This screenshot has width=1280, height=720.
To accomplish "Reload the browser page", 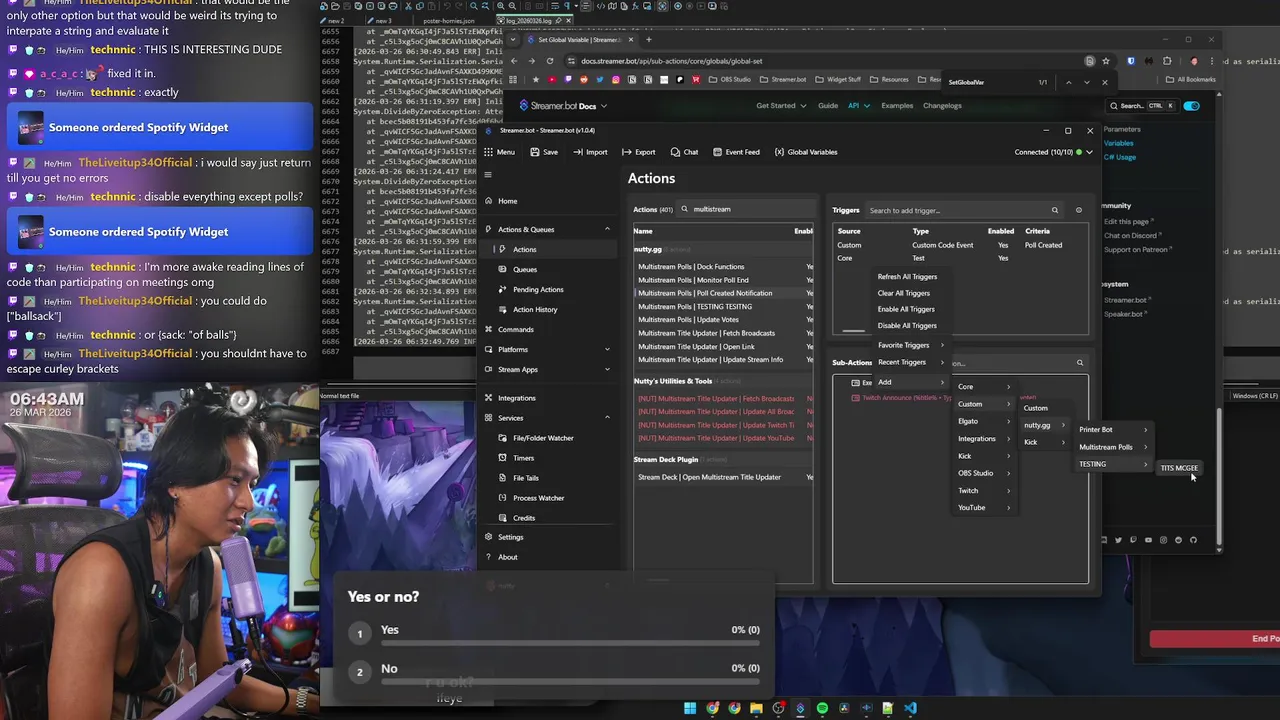I will (x=549, y=61).
